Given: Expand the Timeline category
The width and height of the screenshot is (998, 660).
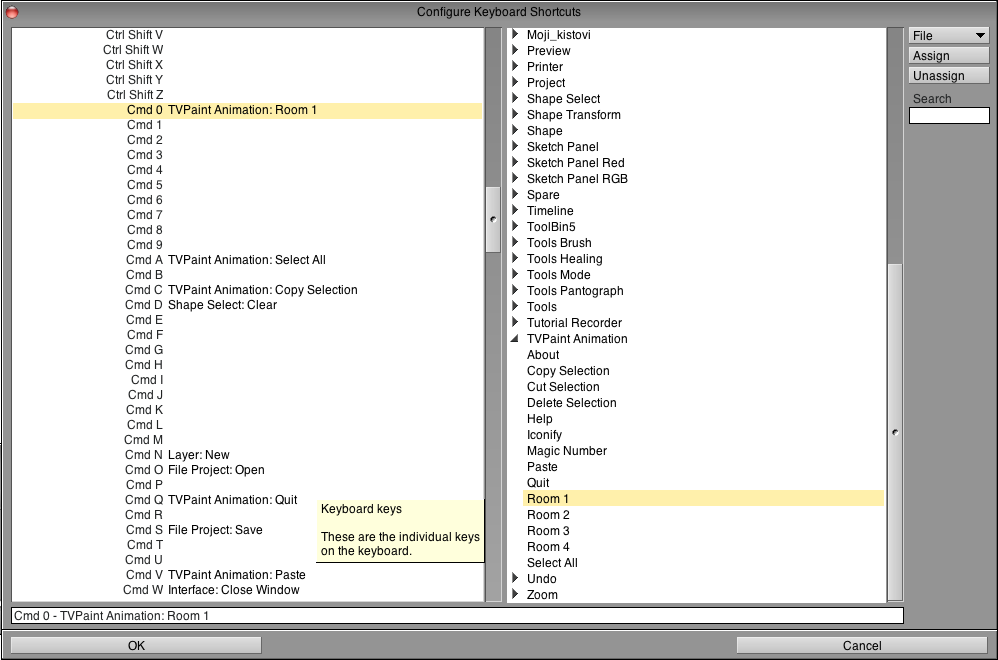Looking at the screenshot, I should click(x=516, y=210).
